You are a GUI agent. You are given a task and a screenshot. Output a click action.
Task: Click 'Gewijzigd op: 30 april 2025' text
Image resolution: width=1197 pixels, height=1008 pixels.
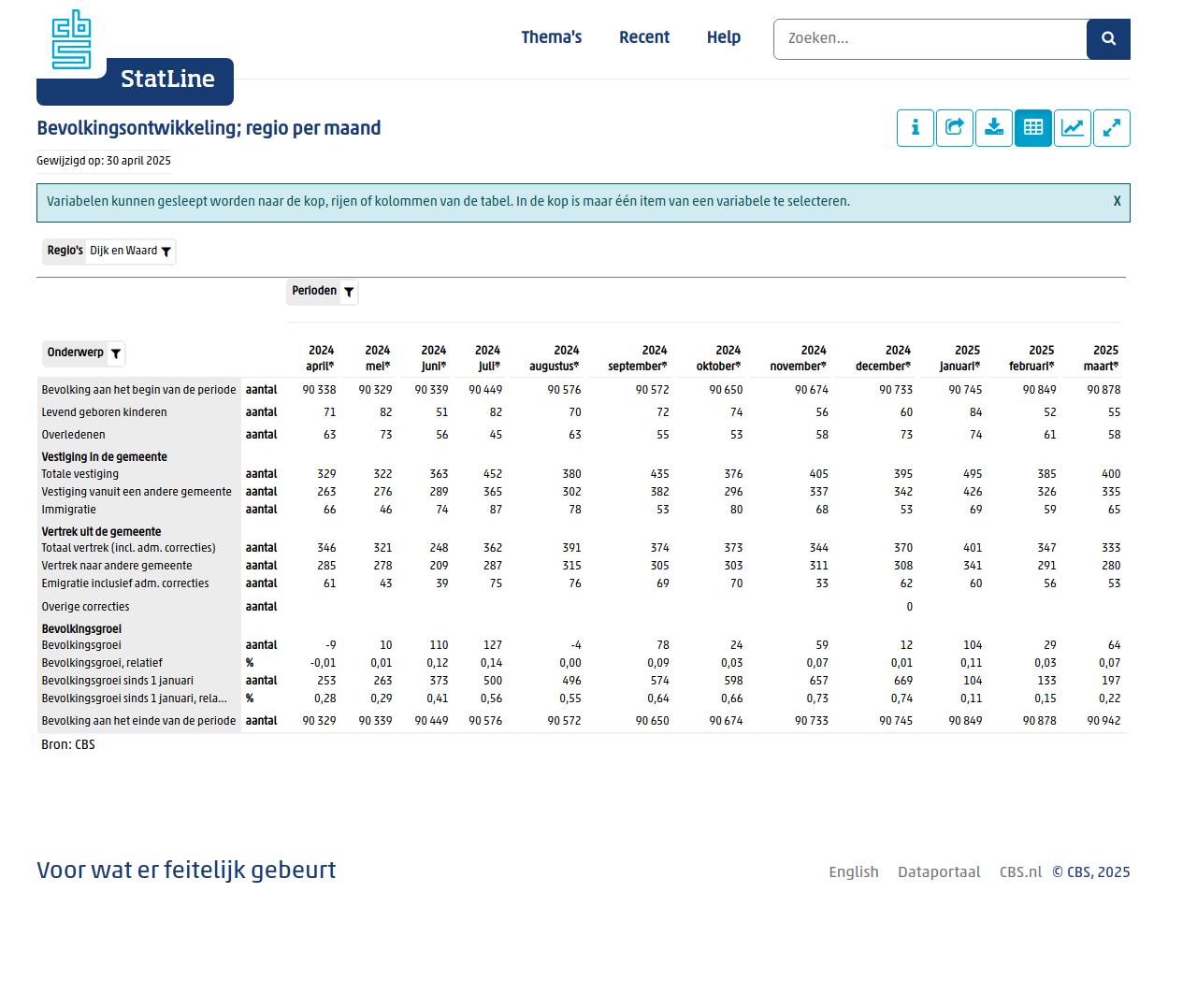[104, 161]
